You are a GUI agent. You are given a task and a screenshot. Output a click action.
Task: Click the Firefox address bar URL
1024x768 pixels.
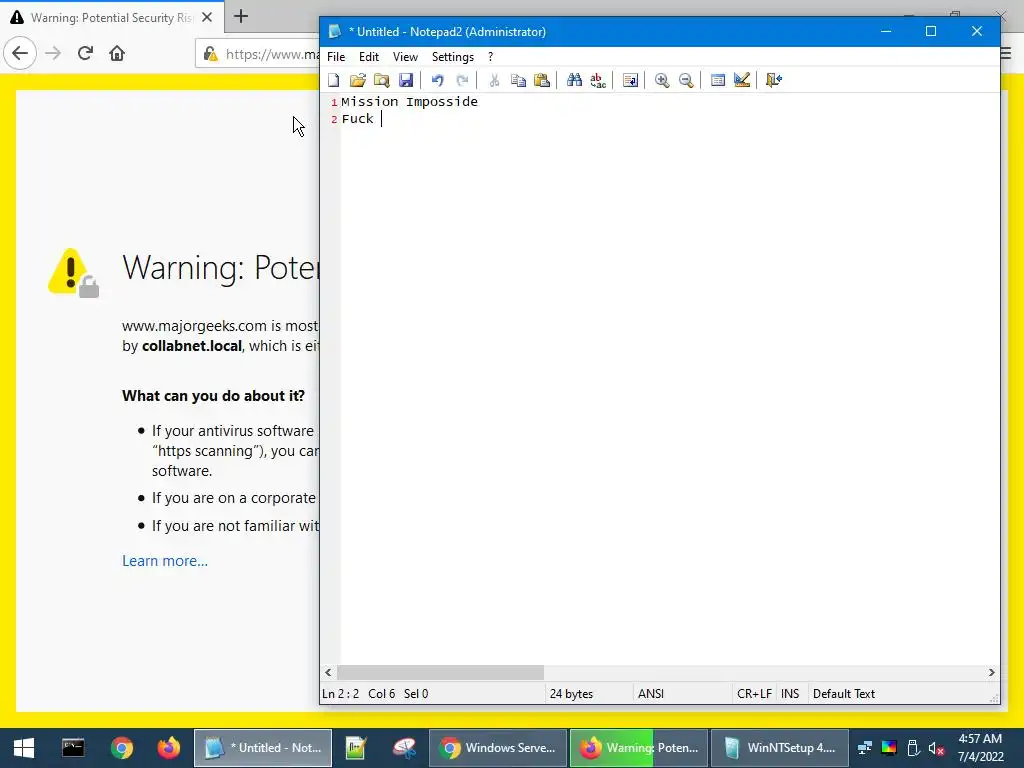click(x=272, y=54)
